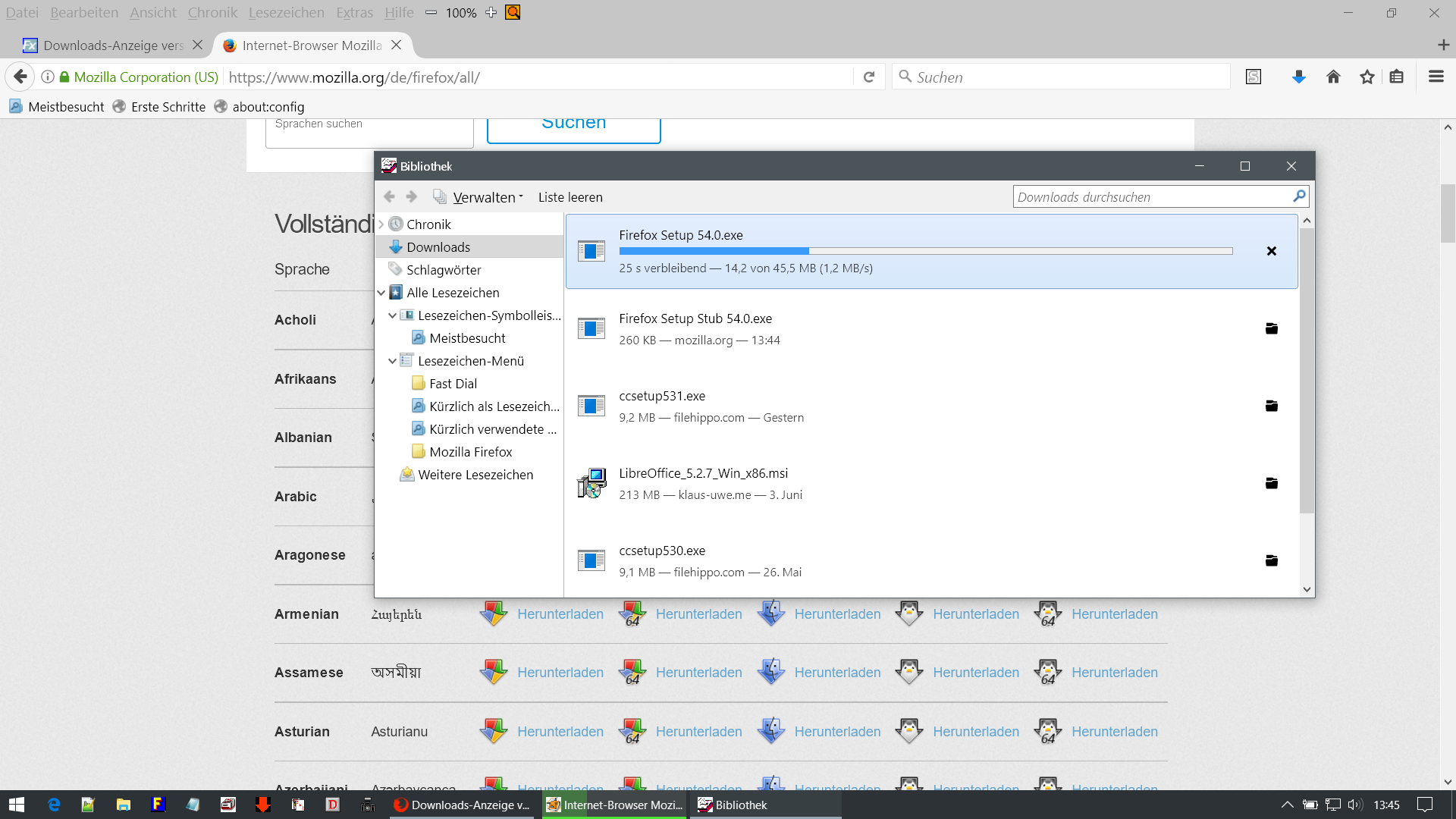The height and width of the screenshot is (819, 1456).
Task: Click the blue downloads arrow in toolbar
Action: [1298, 77]
